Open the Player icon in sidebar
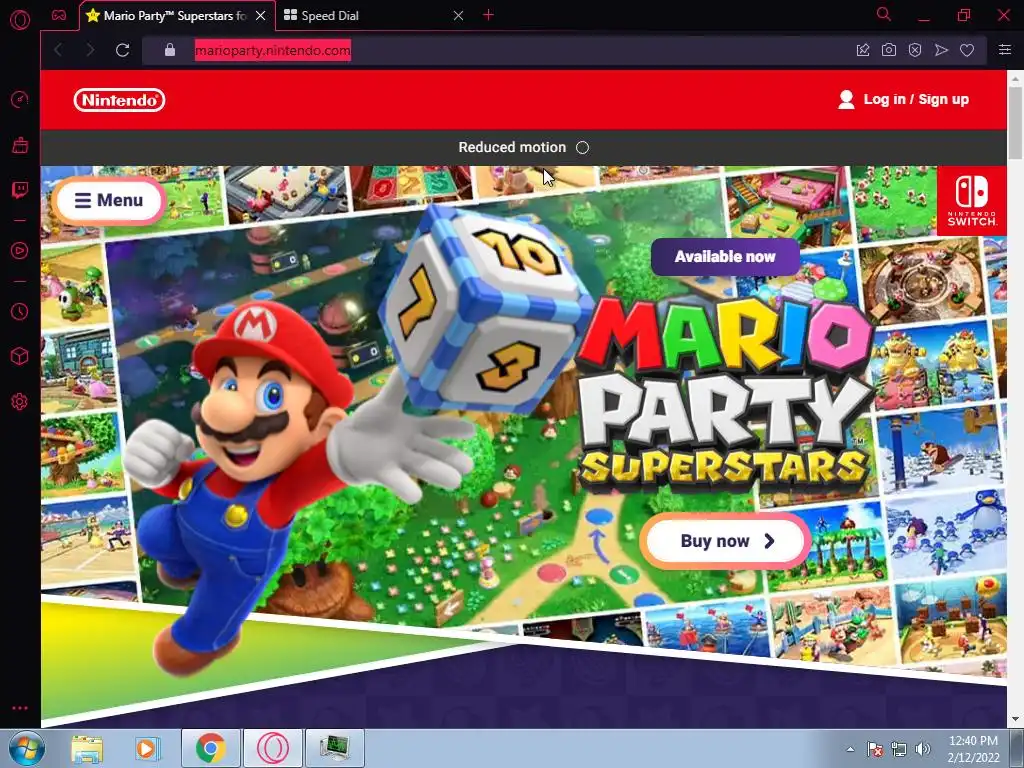This screenshot has width=1024, height=768. point(20,250)
